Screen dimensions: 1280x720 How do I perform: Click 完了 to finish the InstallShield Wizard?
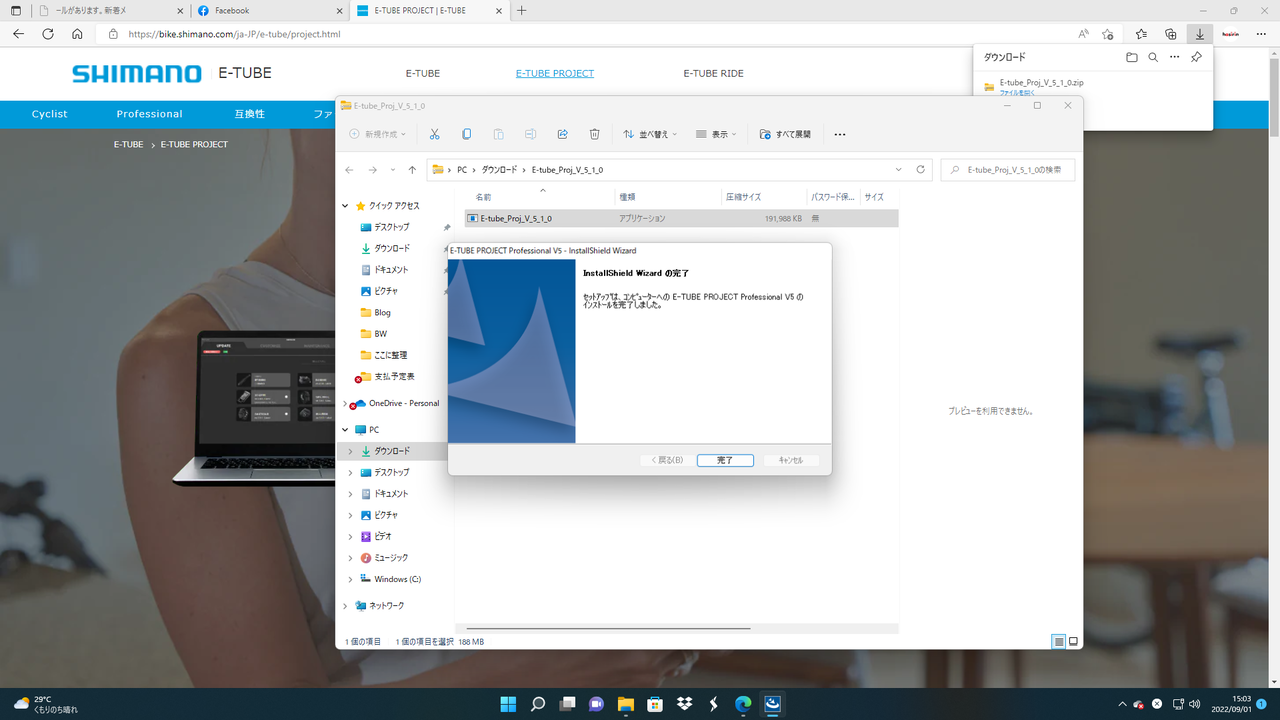click(725, 460)
